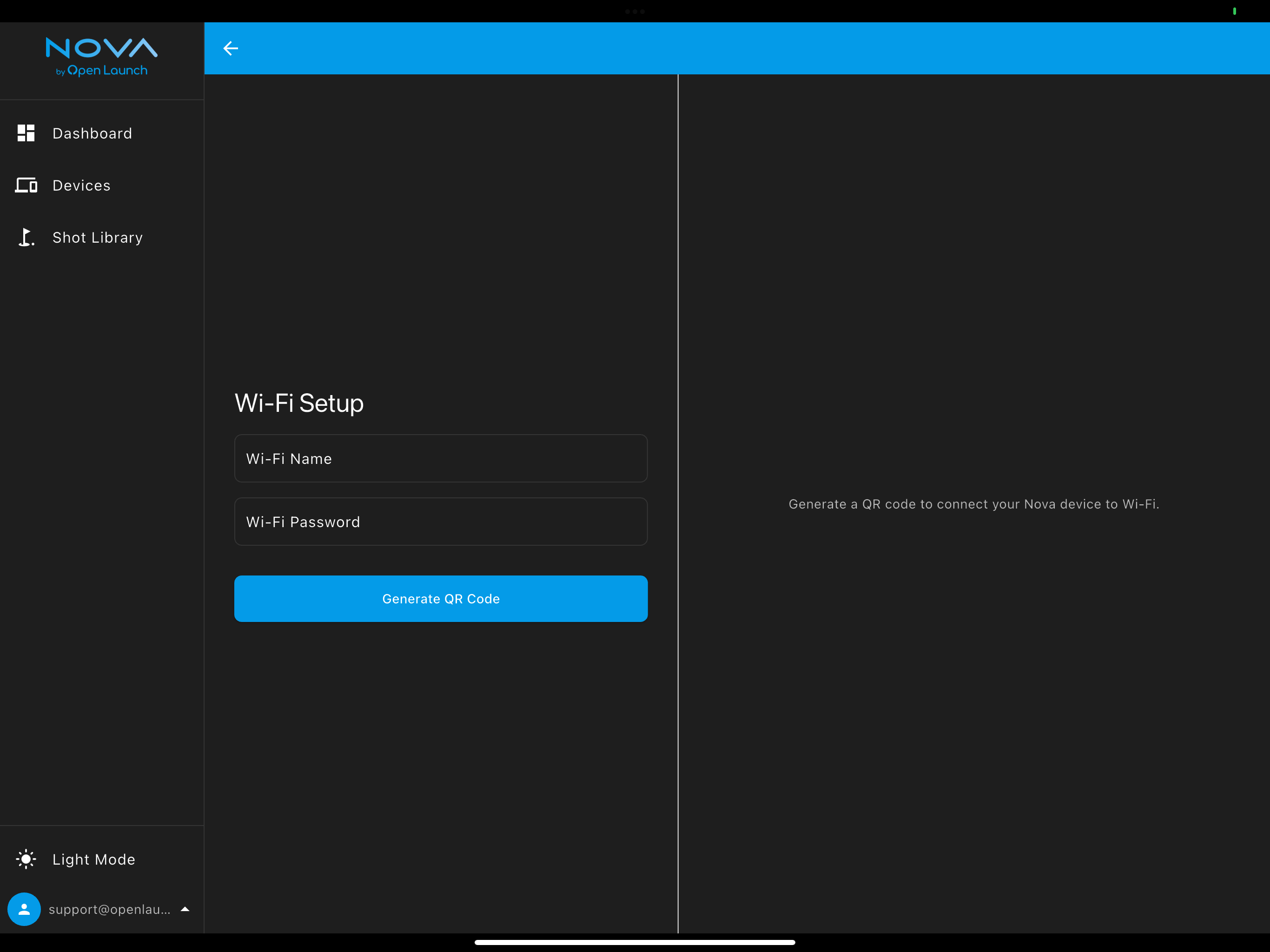Focus the Wi-Fi Password field

441,522
